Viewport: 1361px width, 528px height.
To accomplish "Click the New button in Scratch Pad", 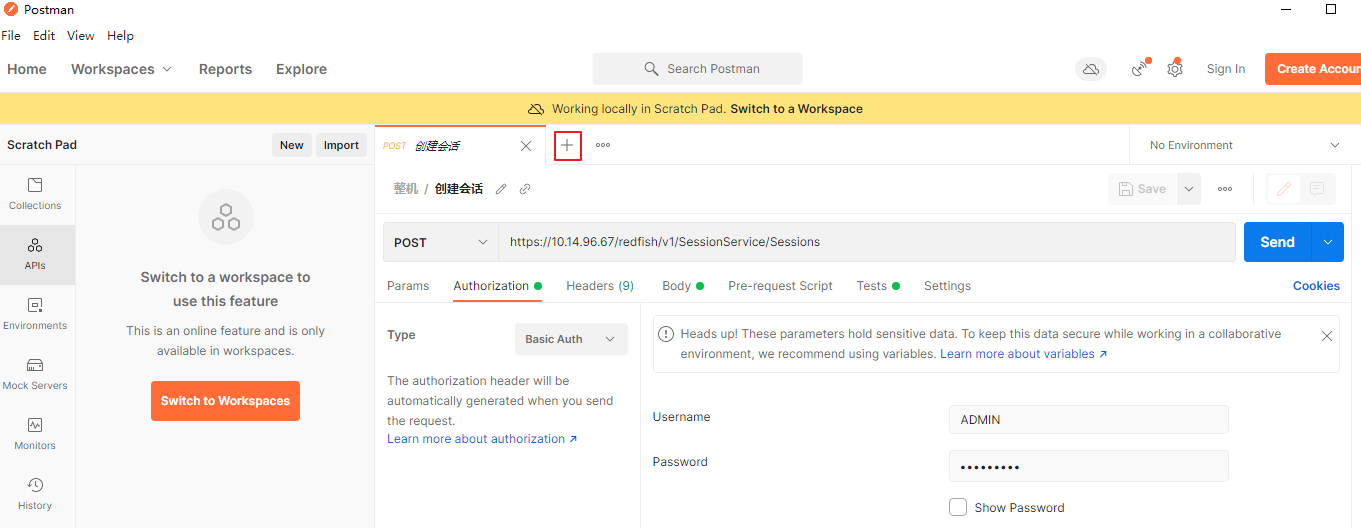I will [292, 145].
